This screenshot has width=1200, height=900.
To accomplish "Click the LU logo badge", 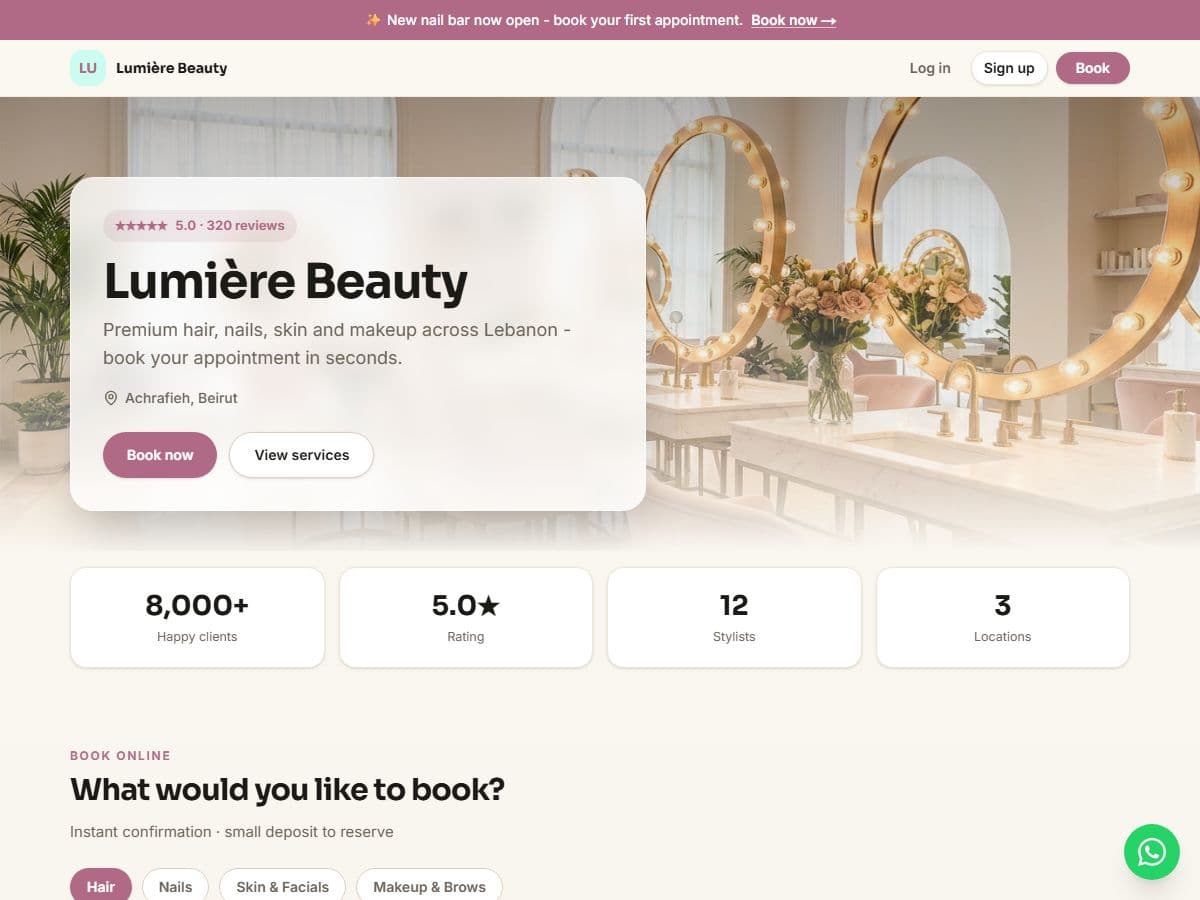I will [88, 68].
